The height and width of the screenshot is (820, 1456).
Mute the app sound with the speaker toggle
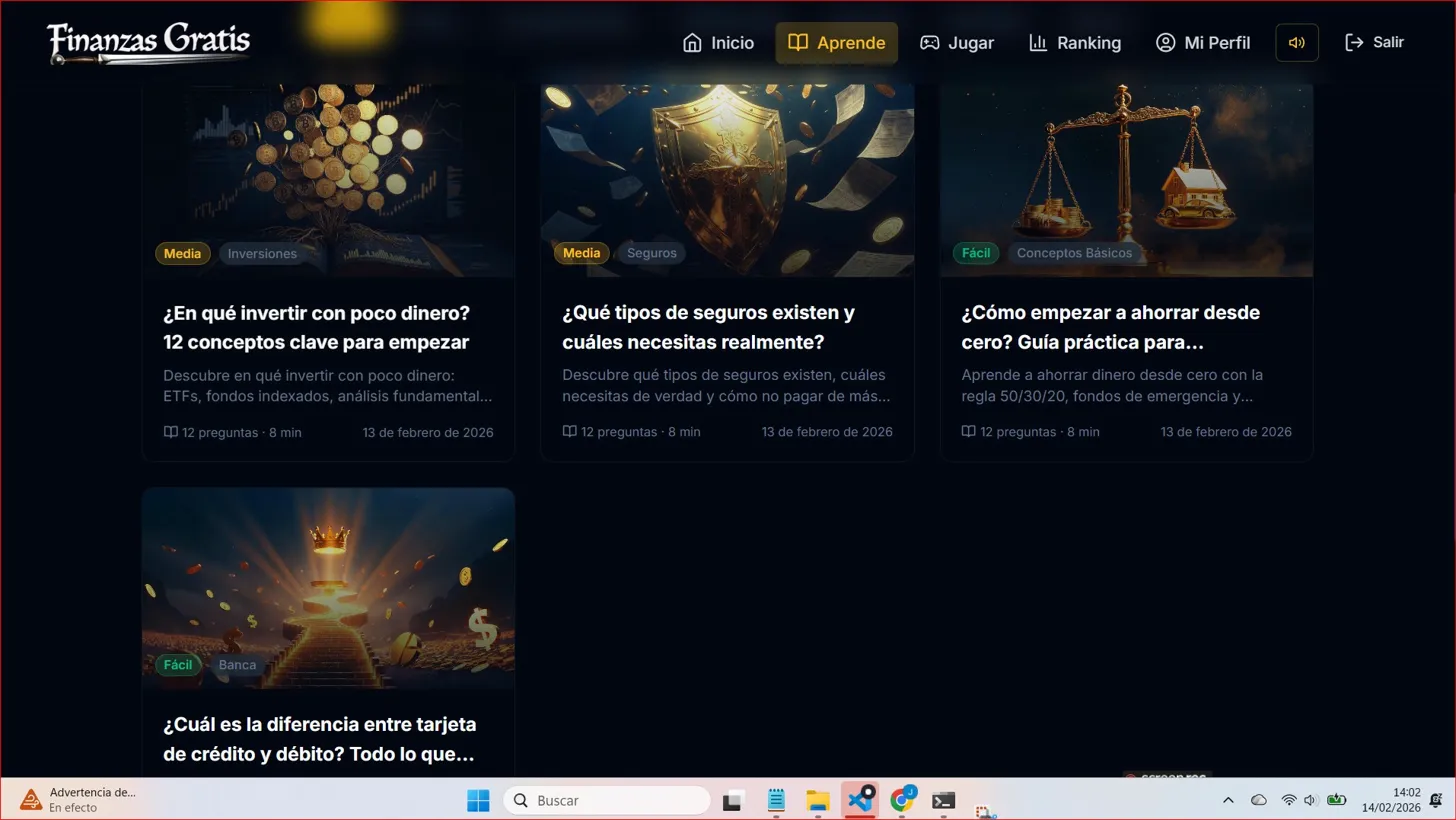click(1297, 42)
